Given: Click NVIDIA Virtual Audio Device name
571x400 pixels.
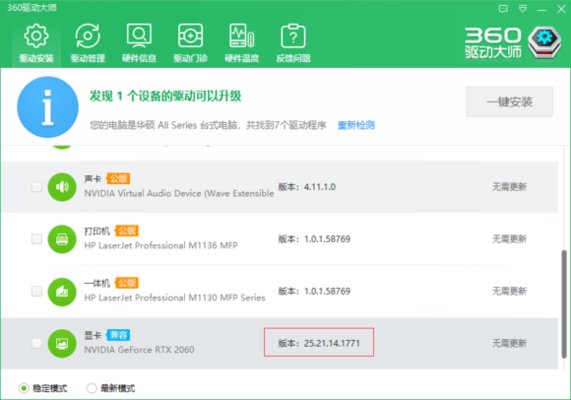Looking at the screenshot, I should click(x=179, y=193).
